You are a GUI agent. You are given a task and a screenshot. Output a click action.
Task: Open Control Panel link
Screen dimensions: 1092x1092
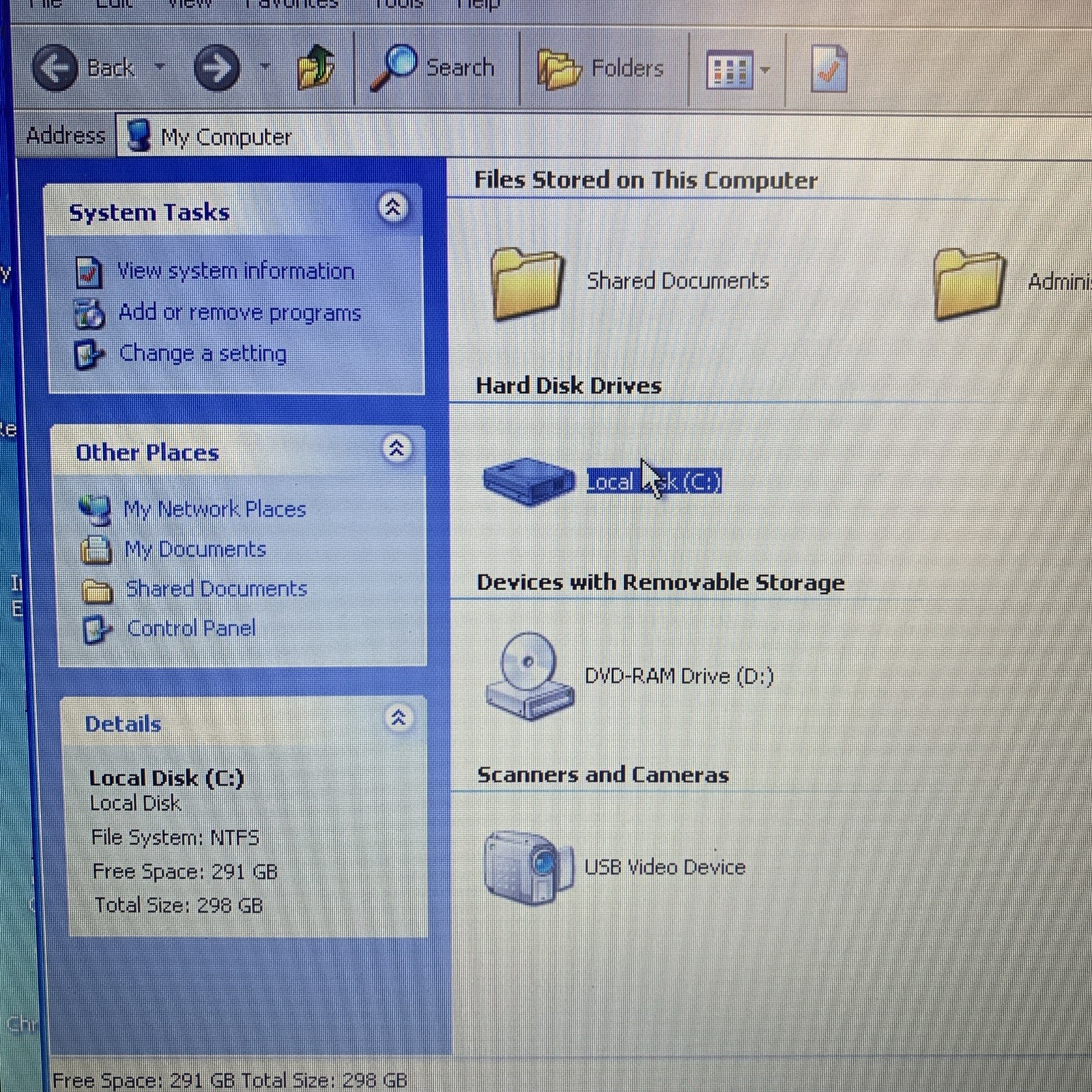click(x=191, y=628)
